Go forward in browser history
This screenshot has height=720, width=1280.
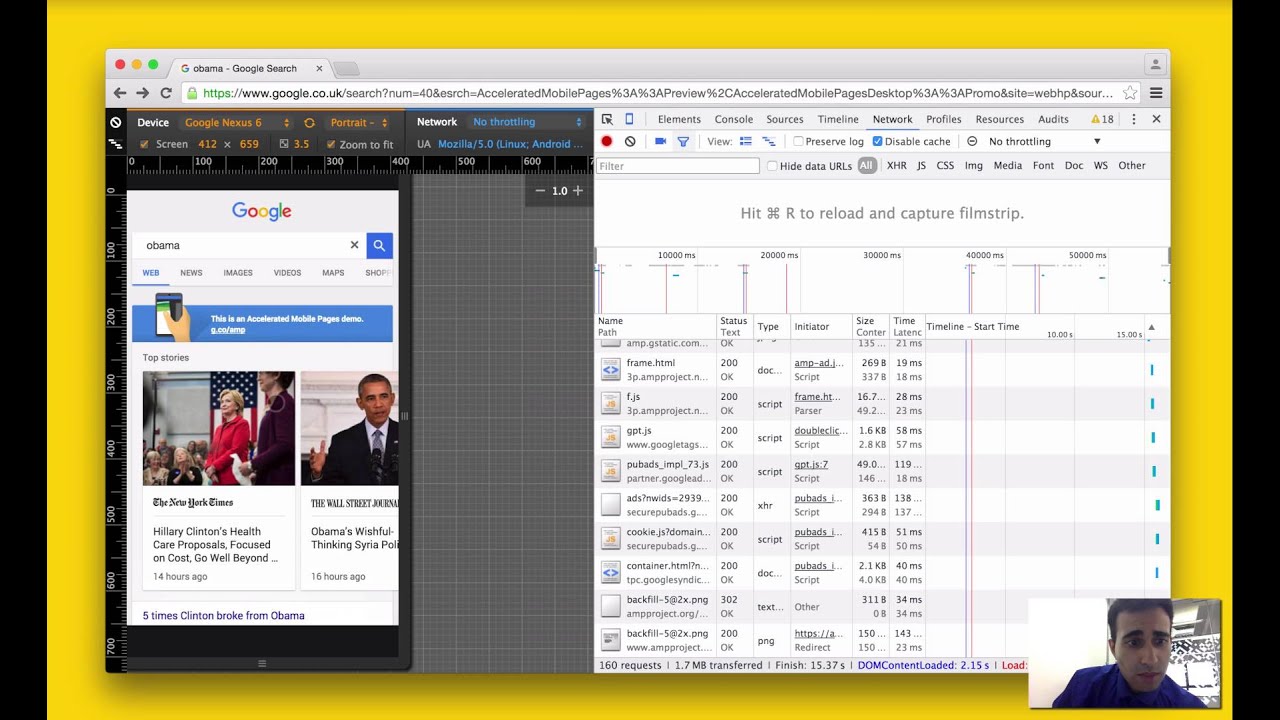click(143, 93)
